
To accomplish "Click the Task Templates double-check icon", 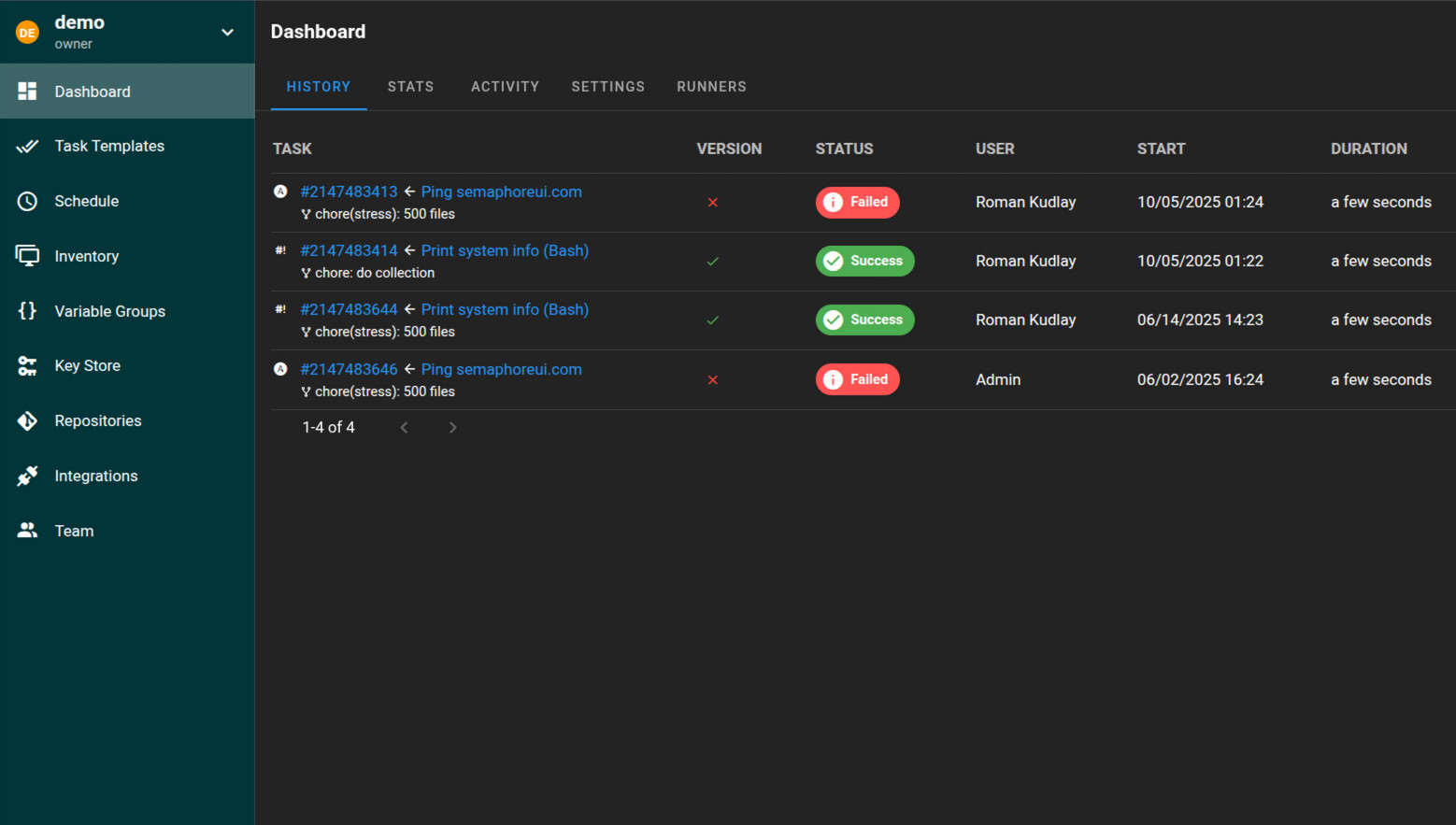I will pos(27,146).
